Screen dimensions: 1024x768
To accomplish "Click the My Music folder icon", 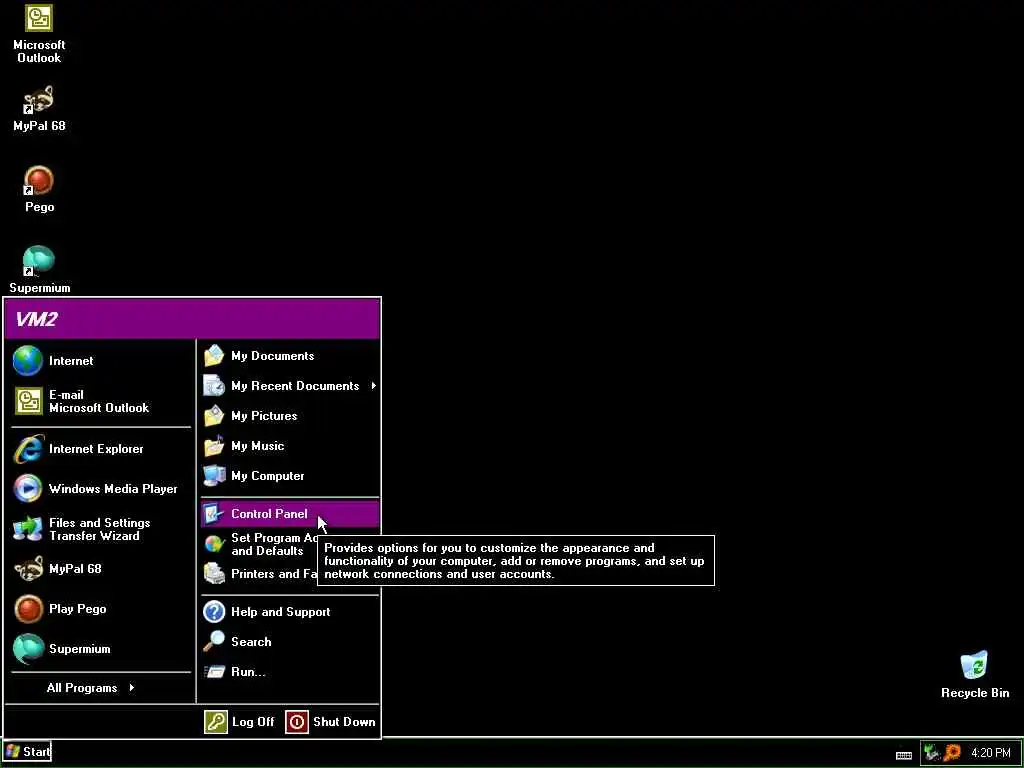I will (214, 446).
